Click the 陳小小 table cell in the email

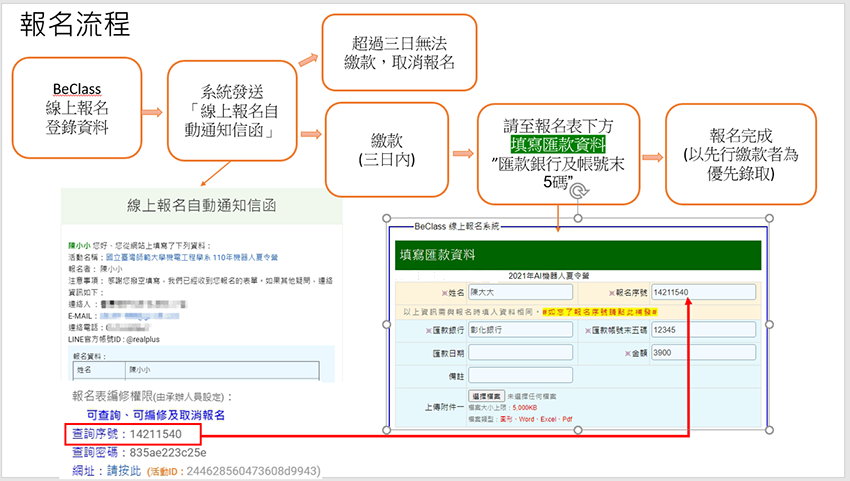coord(222,370)
